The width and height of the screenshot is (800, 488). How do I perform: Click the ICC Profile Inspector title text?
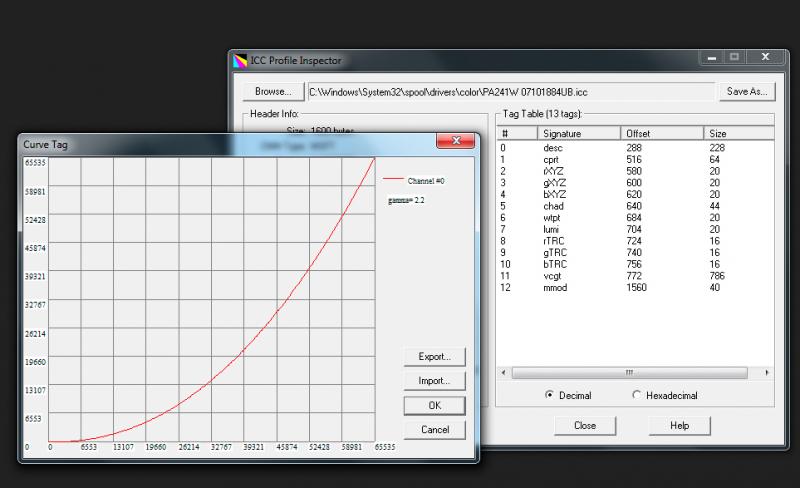pos(295,60)
